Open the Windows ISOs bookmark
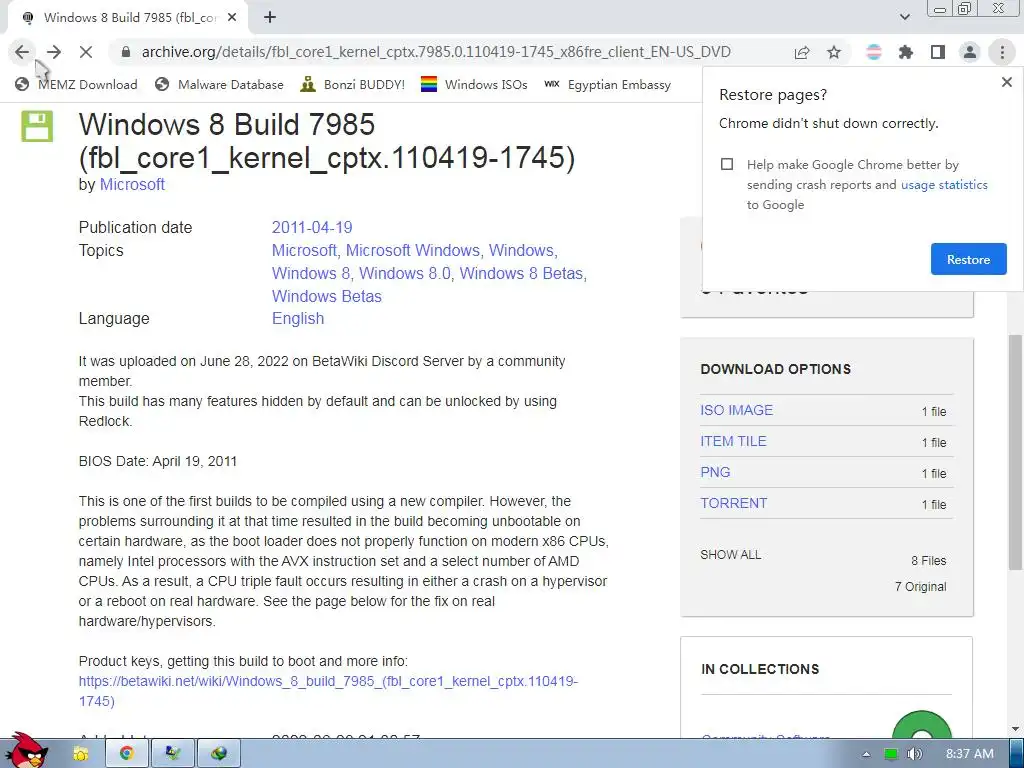The image size is (1024, 768). 474,84
